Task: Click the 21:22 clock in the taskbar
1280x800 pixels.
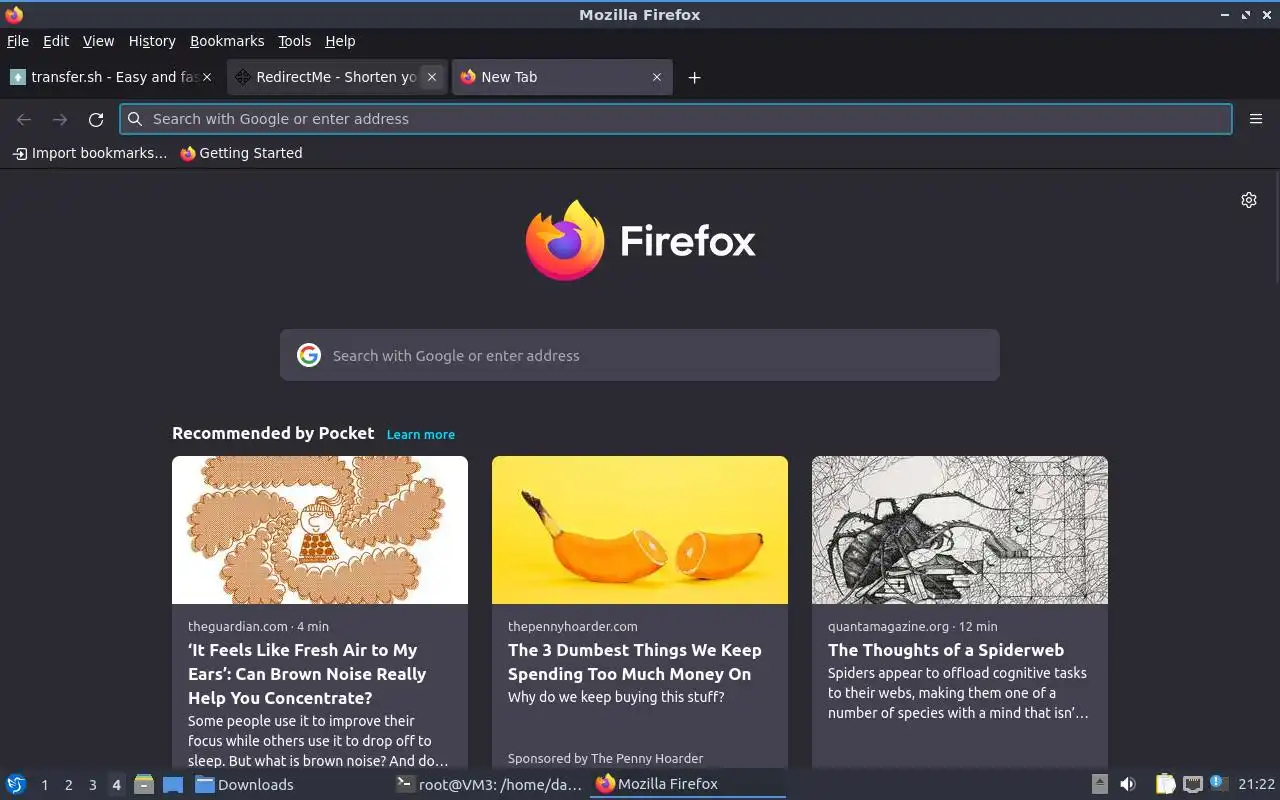Action: (1256, 785)
